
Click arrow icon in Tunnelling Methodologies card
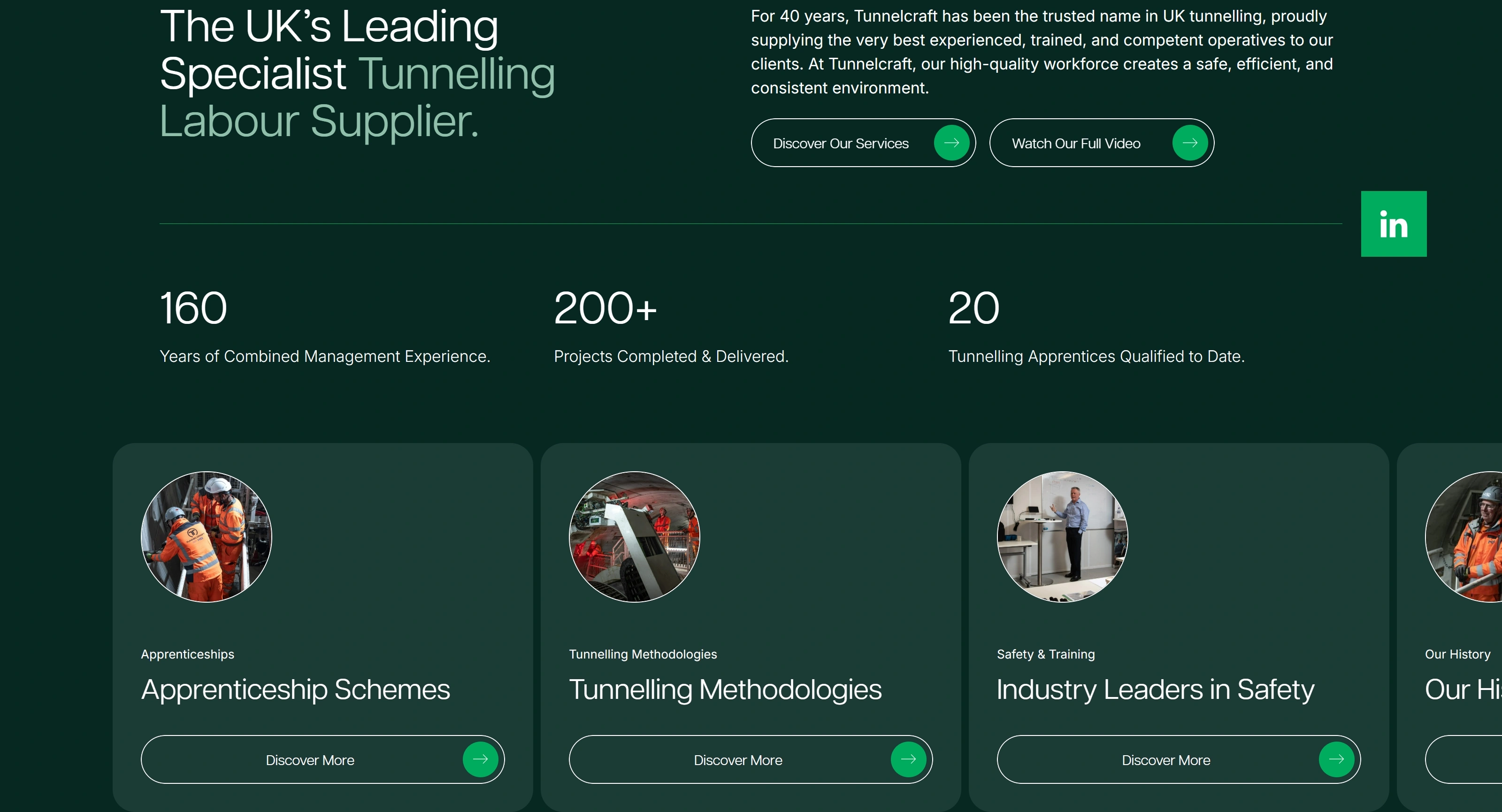point(908,759)
